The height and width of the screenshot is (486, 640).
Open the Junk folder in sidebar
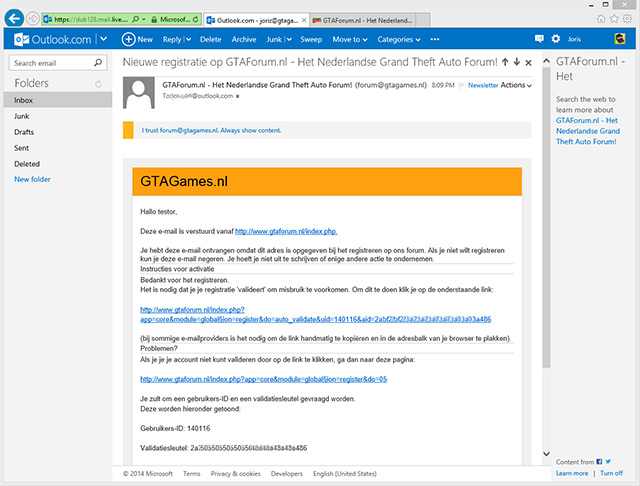[22, 116]
